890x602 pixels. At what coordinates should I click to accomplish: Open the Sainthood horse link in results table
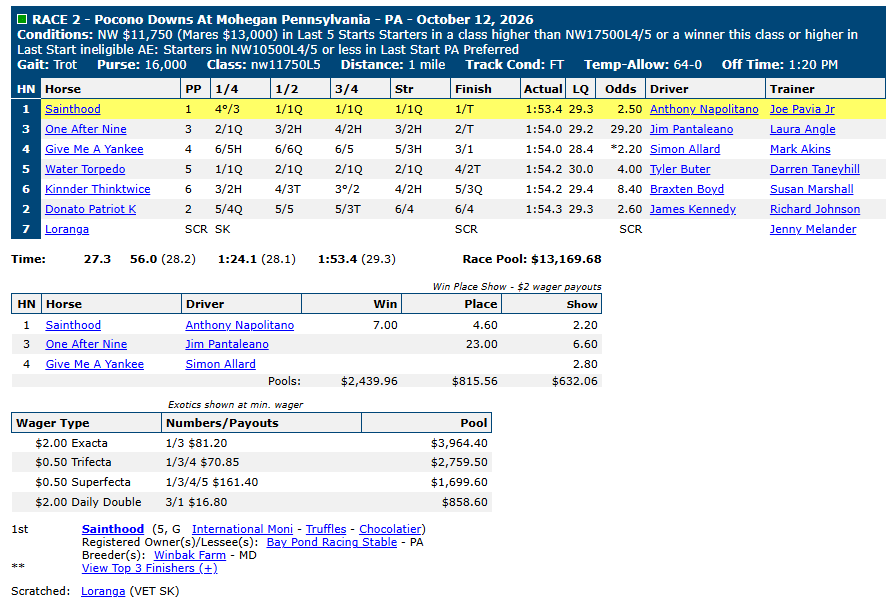click(x=73, y=109)
